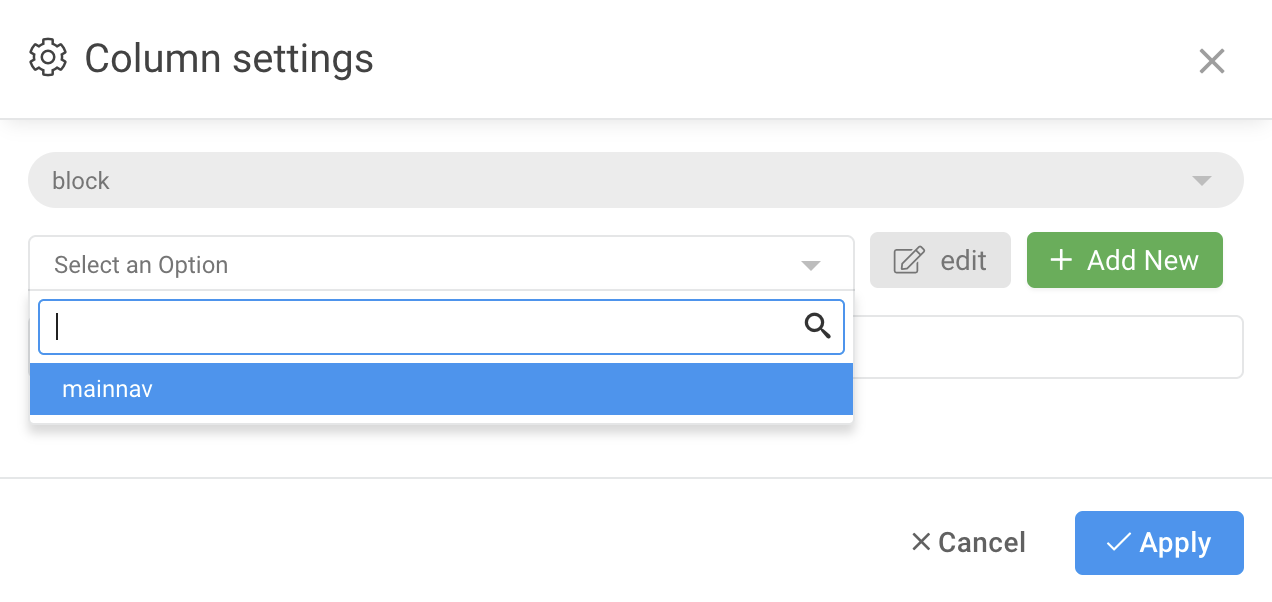This screenshot has height=602, width=1272.
Task: Click the gear icon beside Column settings
Action: click(48, 58)
